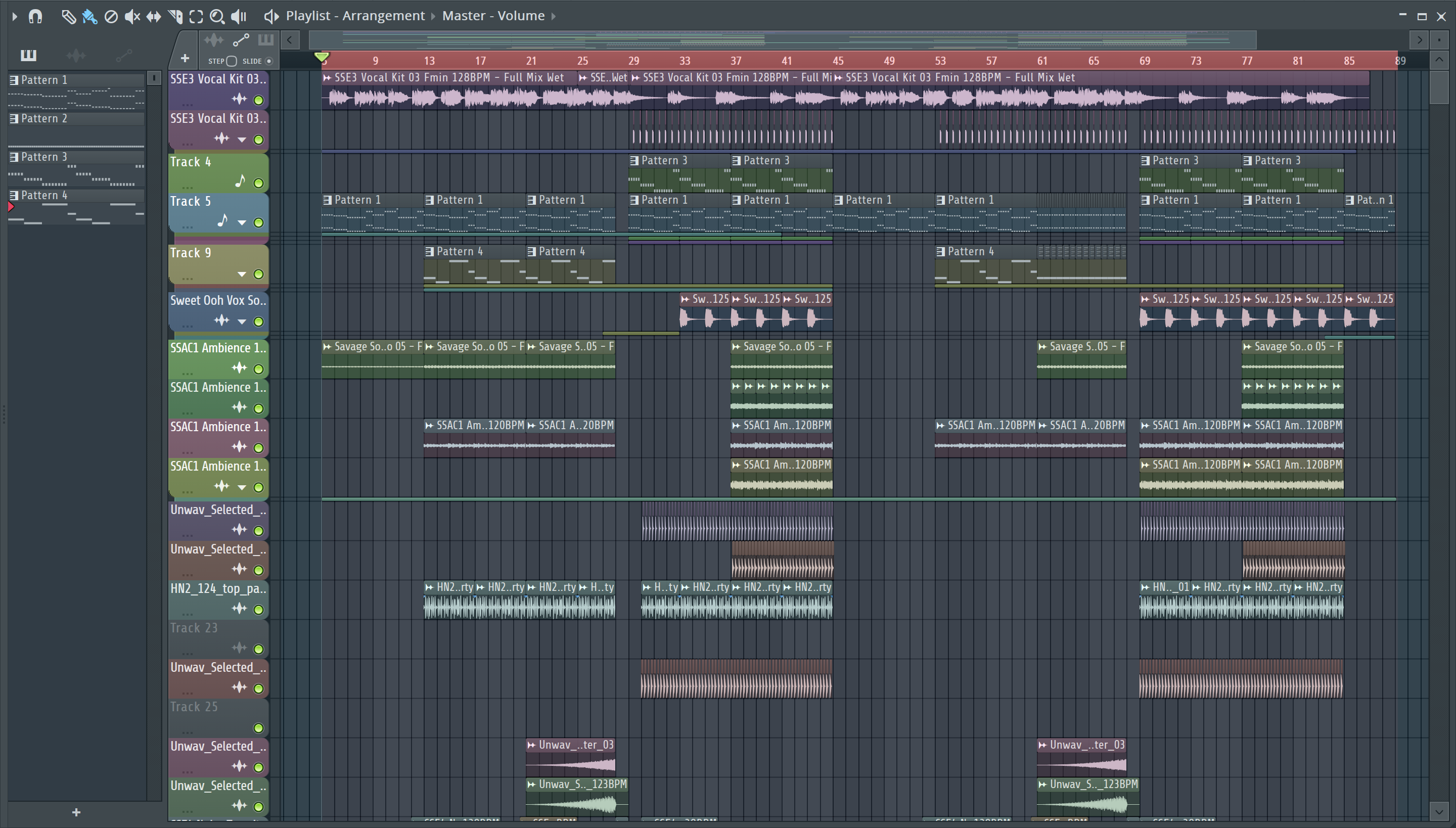Select the Zoom magnifier tool
The height and width of the screenshot is (828, 1456).
(217, 17)
